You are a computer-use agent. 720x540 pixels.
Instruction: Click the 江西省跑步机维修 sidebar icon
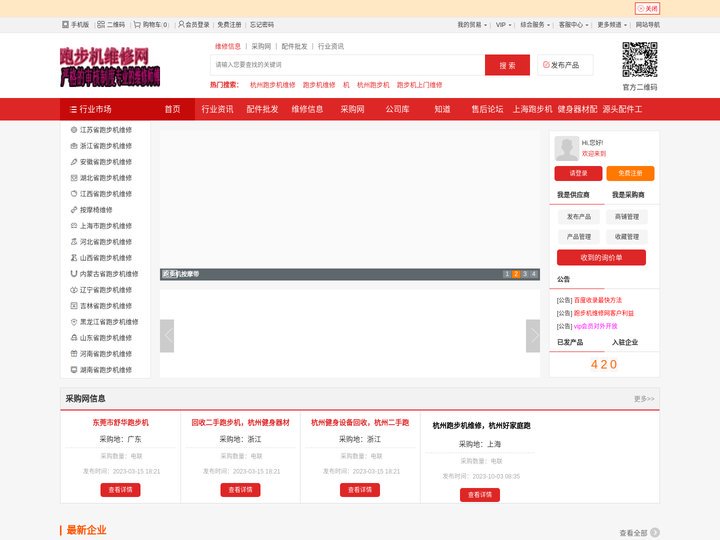[x=73, y=194]
